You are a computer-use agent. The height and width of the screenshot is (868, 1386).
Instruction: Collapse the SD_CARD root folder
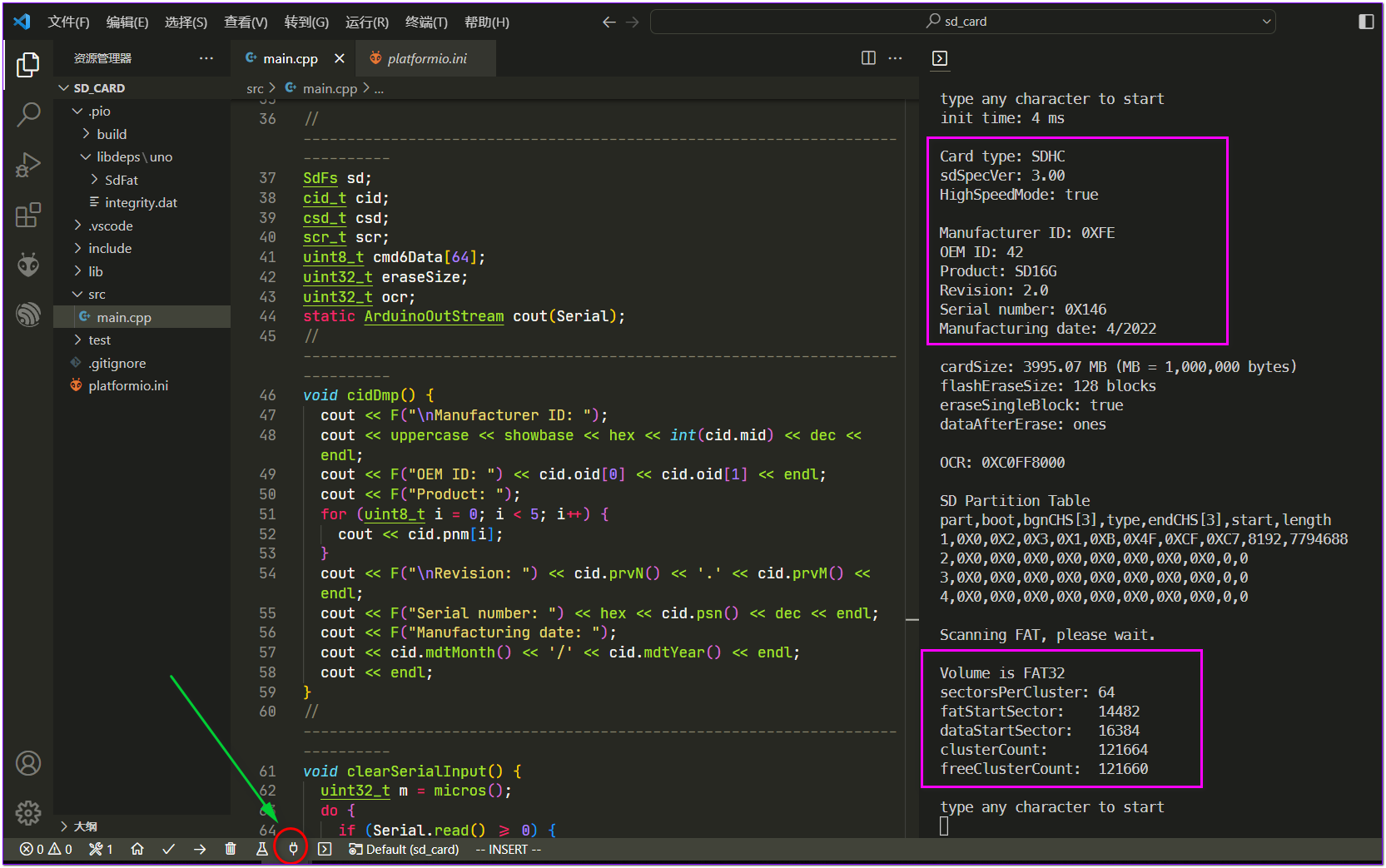[x=142, y=88]
